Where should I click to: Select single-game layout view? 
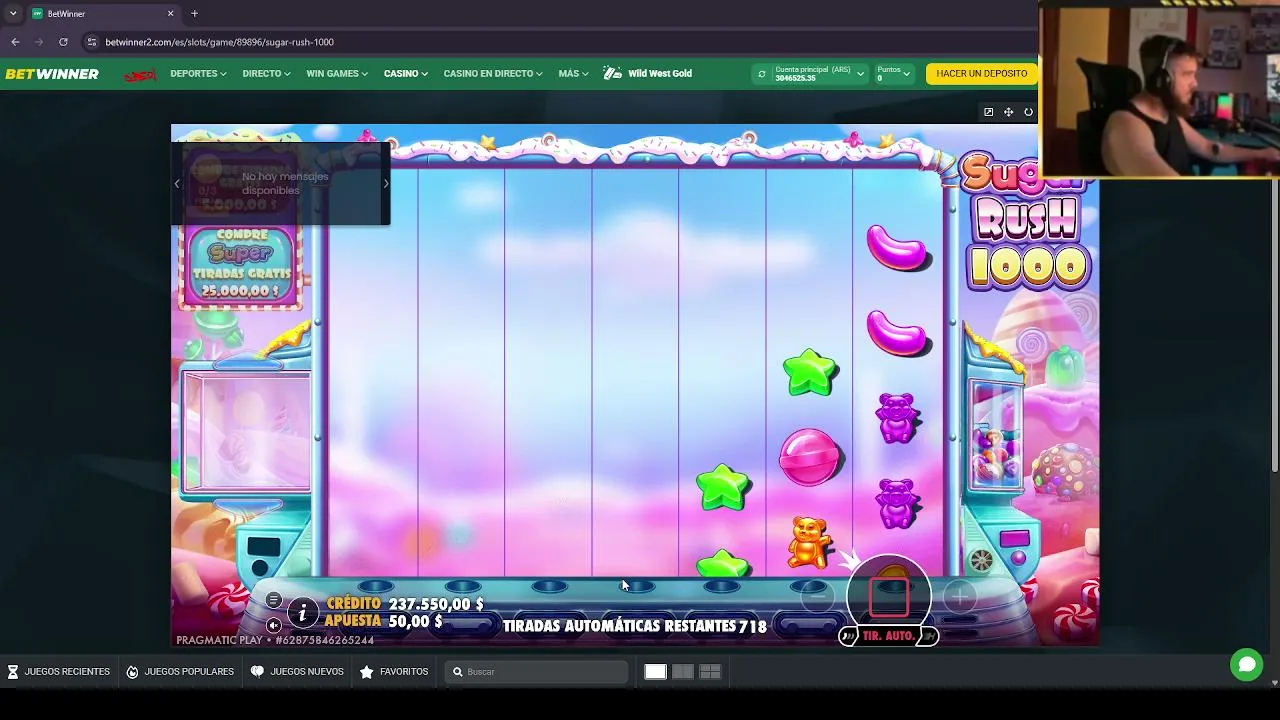coord(655,672)
